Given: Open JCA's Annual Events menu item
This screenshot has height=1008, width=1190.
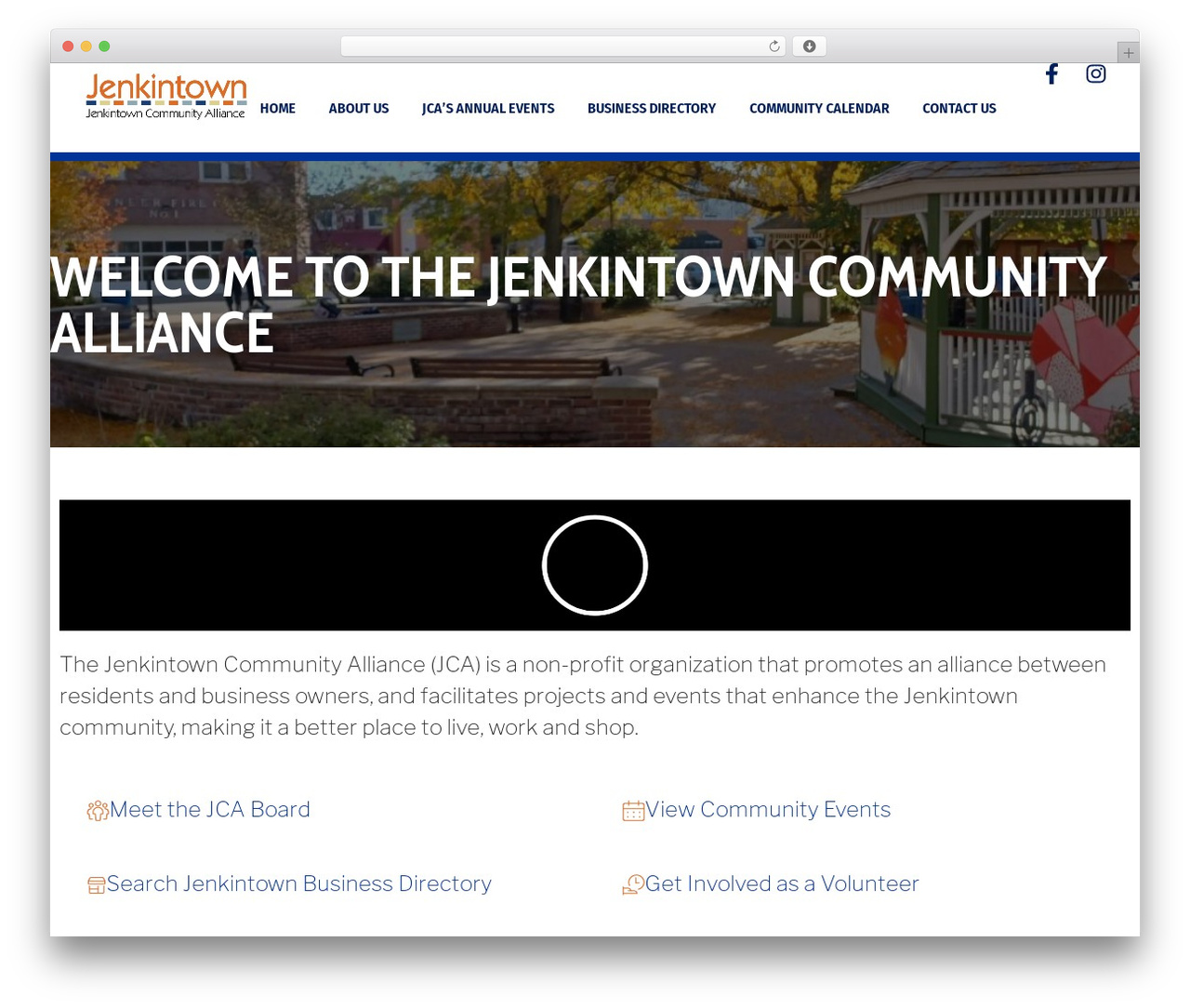Looking at the screenshot, I should [x=488, y=109].
